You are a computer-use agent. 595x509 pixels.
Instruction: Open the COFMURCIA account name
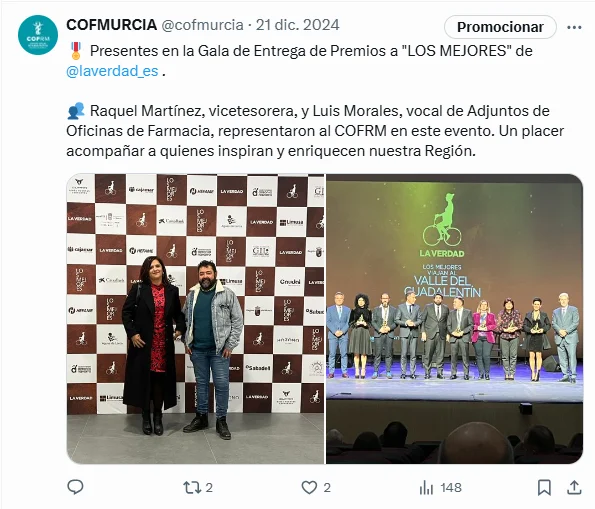[x=112, y=25]
